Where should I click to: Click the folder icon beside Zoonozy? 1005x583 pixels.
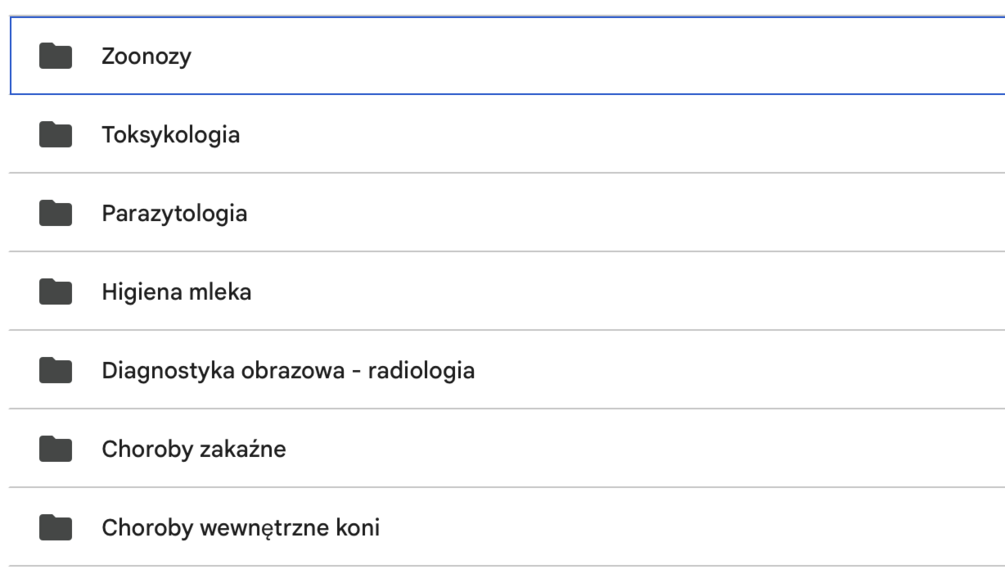(56, 56)
